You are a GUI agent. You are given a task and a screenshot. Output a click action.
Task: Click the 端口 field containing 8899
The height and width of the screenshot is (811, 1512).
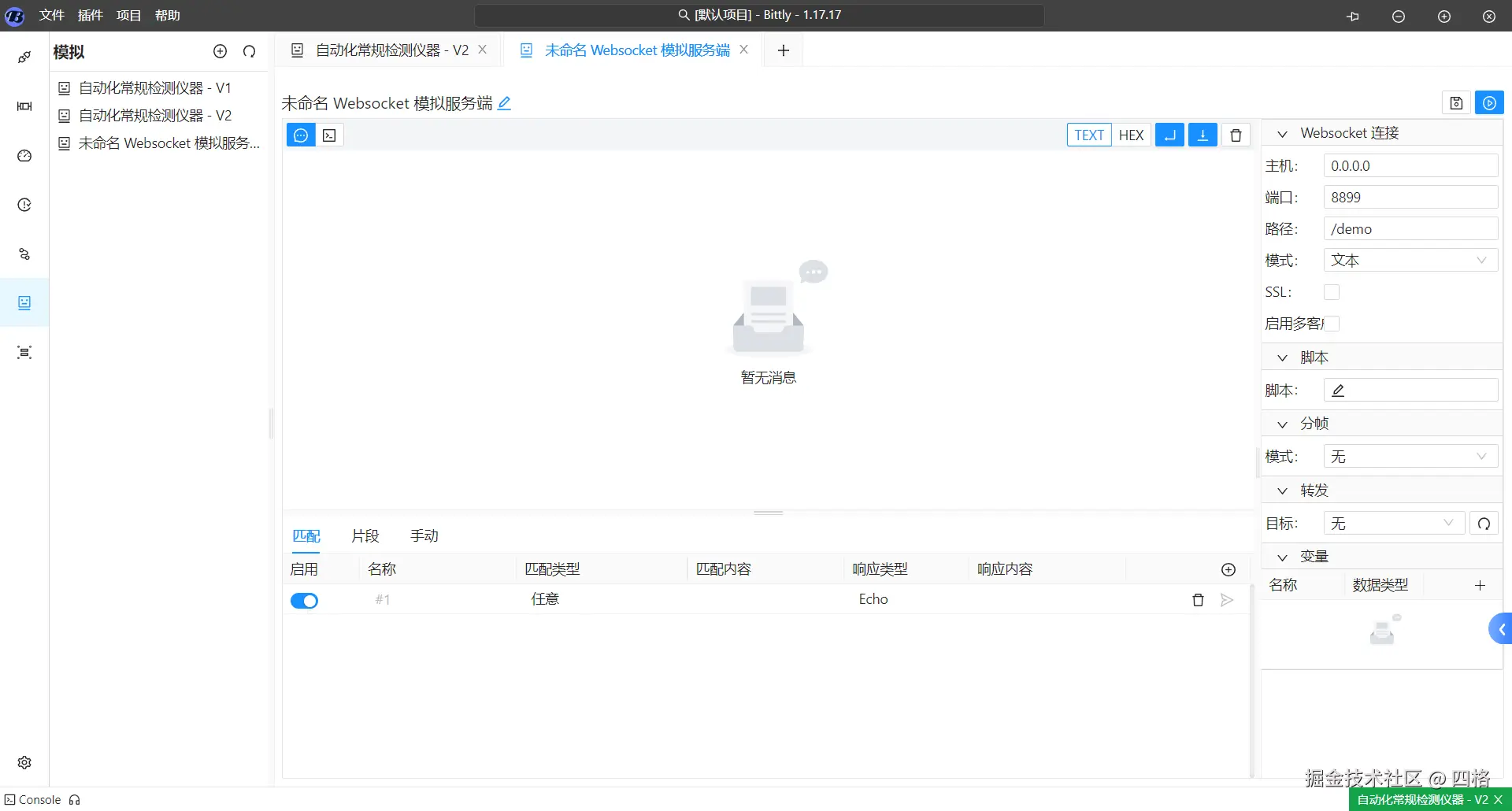(x=1410, y=198)
